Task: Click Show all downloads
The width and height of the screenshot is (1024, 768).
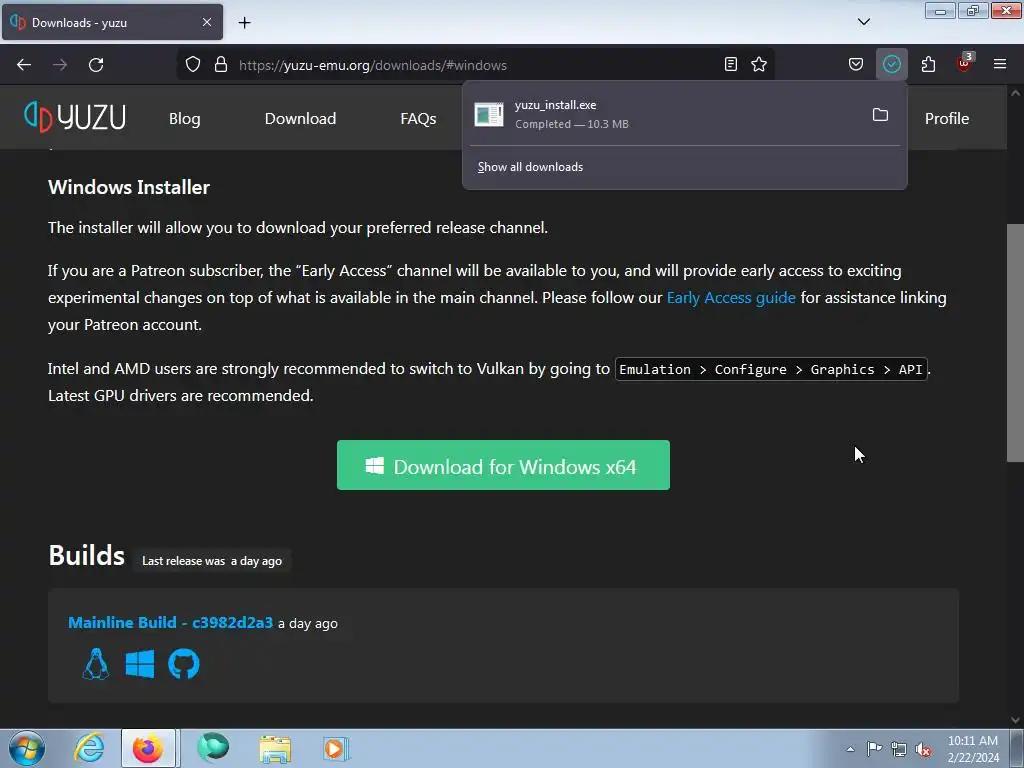Action: point(530,167)
